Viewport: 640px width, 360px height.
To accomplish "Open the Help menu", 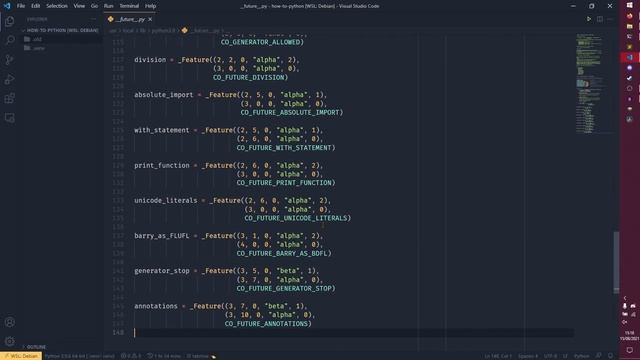I will 151,6.
